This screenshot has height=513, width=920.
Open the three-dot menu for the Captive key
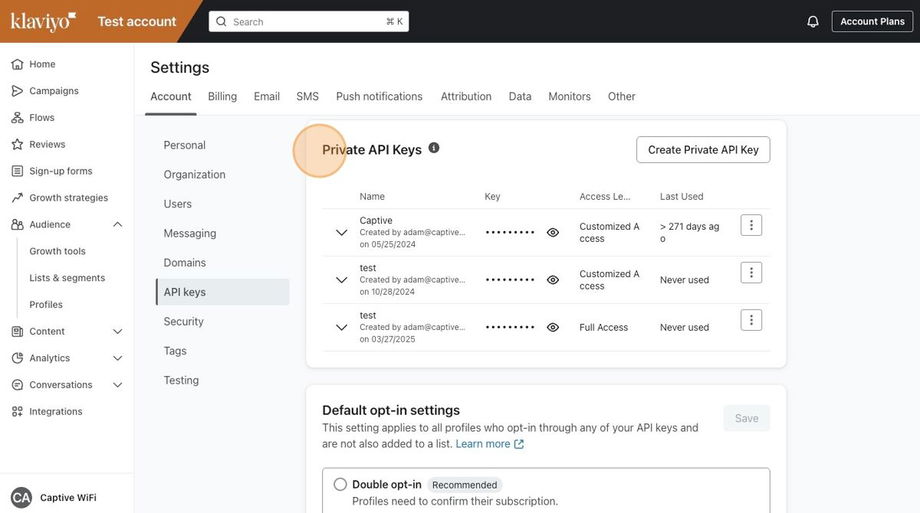click(x=751, y=225)
